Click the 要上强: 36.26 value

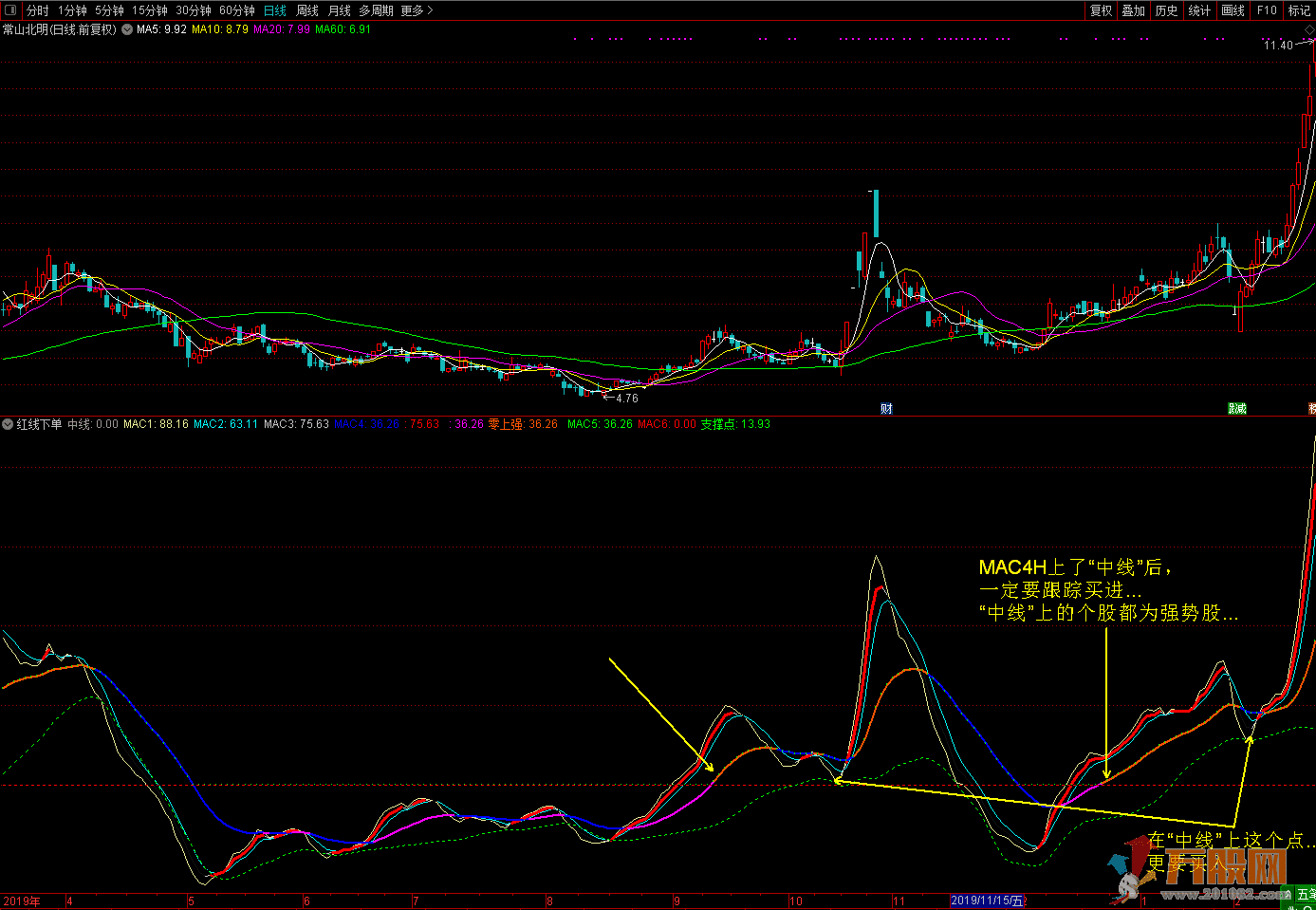[x=523, y=424]
